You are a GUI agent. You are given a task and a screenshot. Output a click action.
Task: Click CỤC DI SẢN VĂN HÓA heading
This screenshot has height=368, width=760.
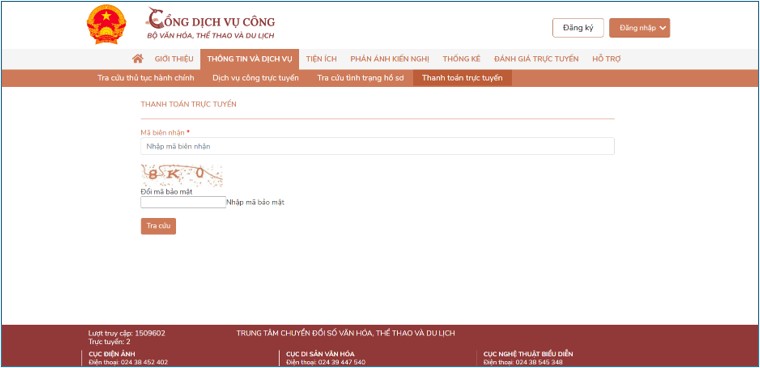click(x=320, y=354)
